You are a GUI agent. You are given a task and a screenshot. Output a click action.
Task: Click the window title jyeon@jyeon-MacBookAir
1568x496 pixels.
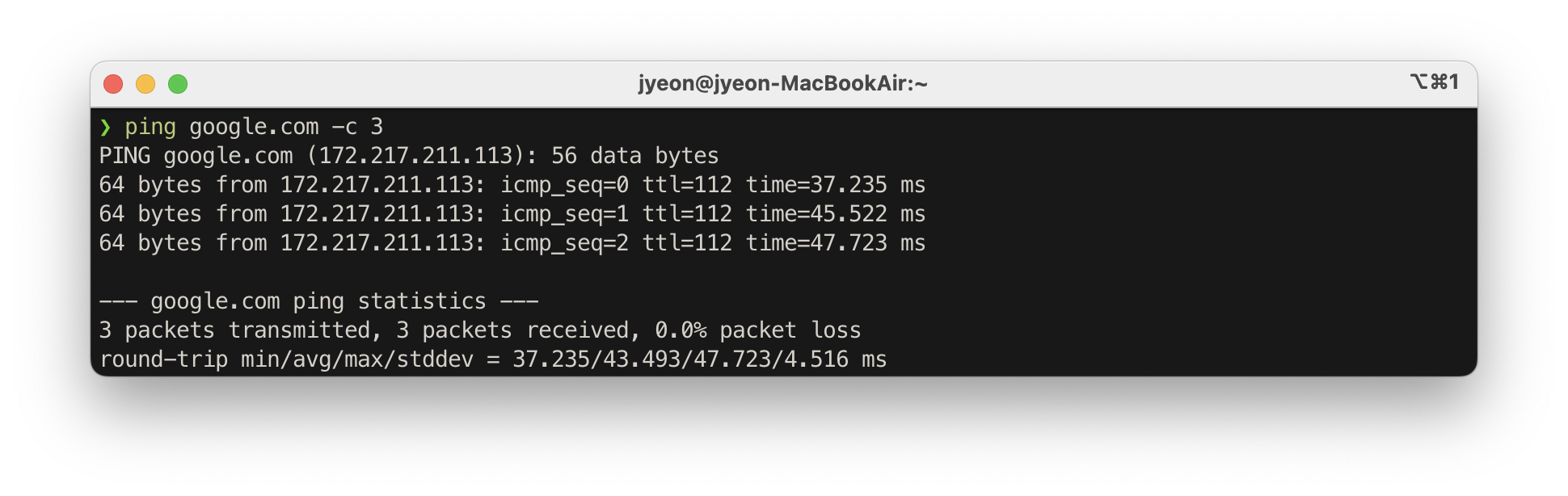[782, 83]
